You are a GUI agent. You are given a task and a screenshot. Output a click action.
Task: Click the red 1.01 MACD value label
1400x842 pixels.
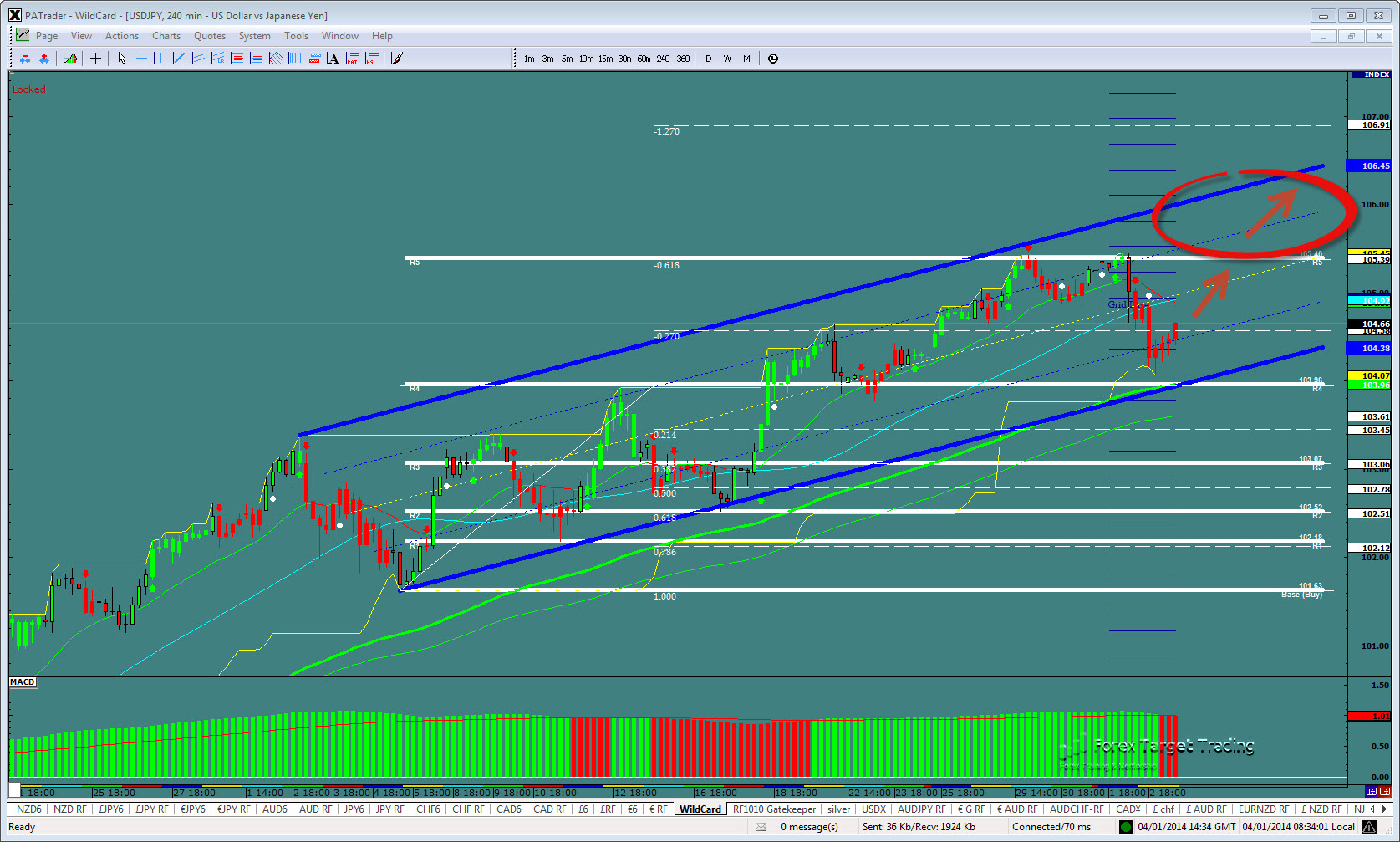pyautogui.click(x=1370, y=716)
